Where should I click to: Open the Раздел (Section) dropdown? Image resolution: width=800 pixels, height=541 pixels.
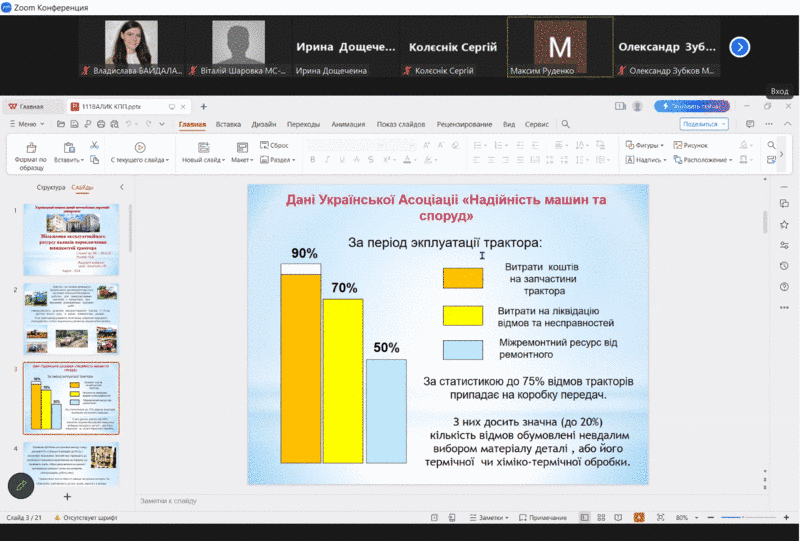click(278, 160)
